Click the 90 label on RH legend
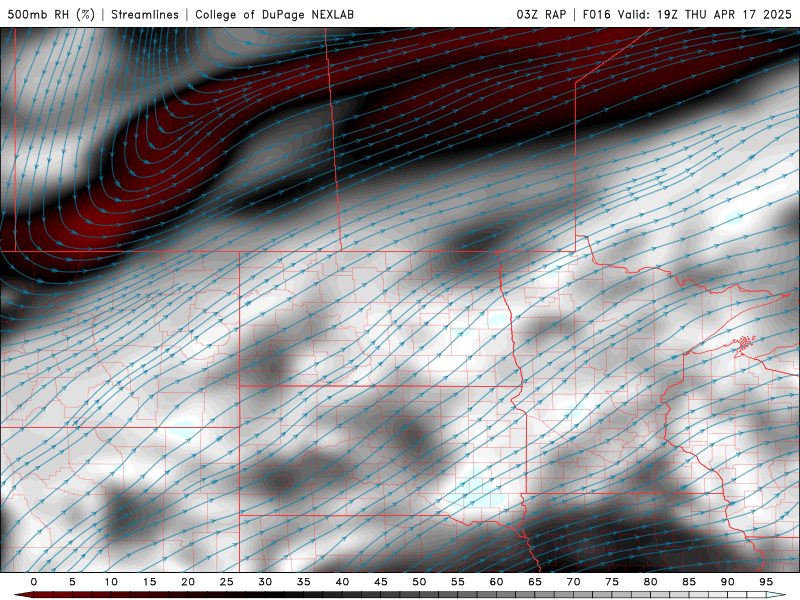The width and height of the screenshot is (800, 600). pos(727,582)
